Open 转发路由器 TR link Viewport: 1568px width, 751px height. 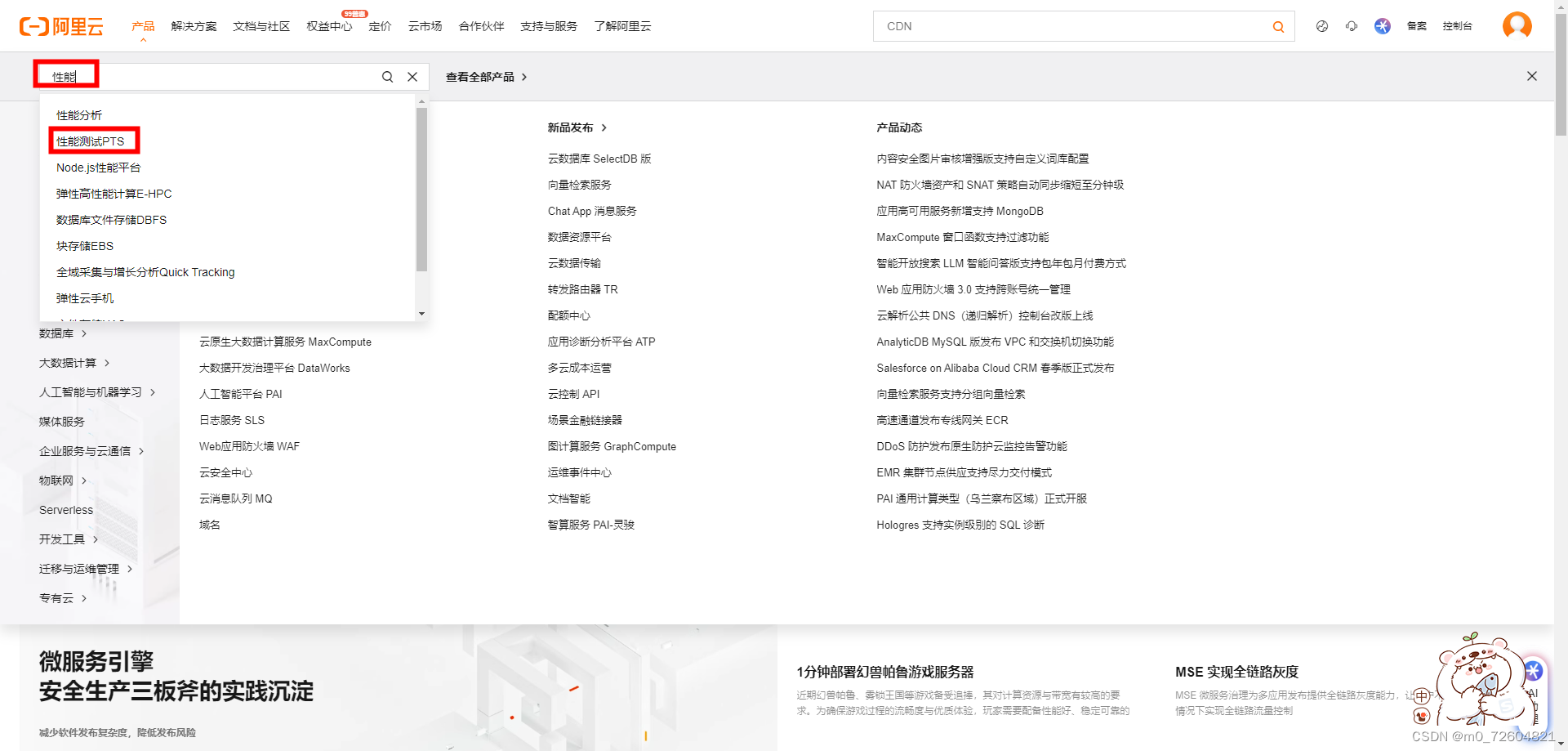[583, 289]
